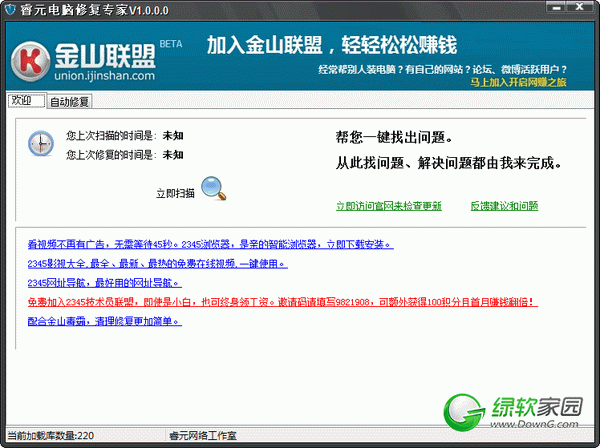600x448 pixels.
Task: Click 从此找问题、解决问题都由我来完成 text
Action: [449, 163]
